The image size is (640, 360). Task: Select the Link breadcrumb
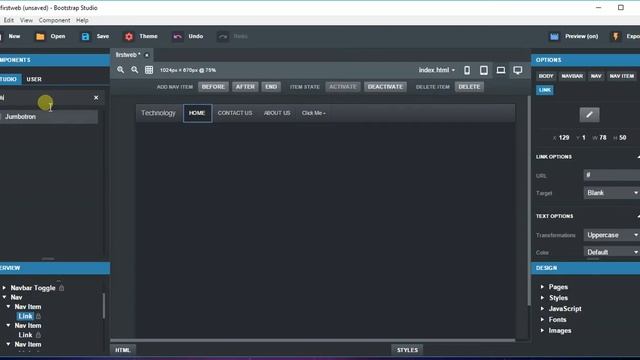(x=544, y=90)
